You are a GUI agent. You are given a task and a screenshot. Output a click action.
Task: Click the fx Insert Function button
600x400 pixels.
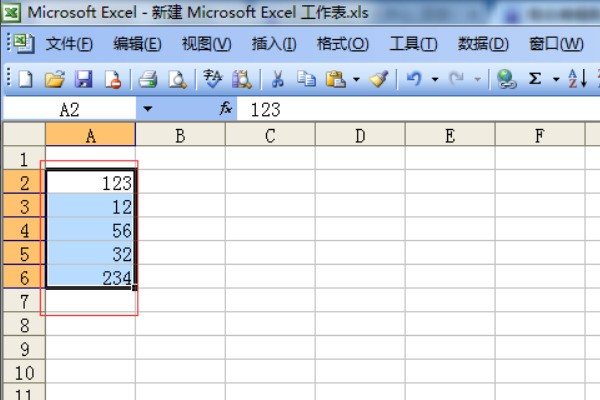click(226, 109)
